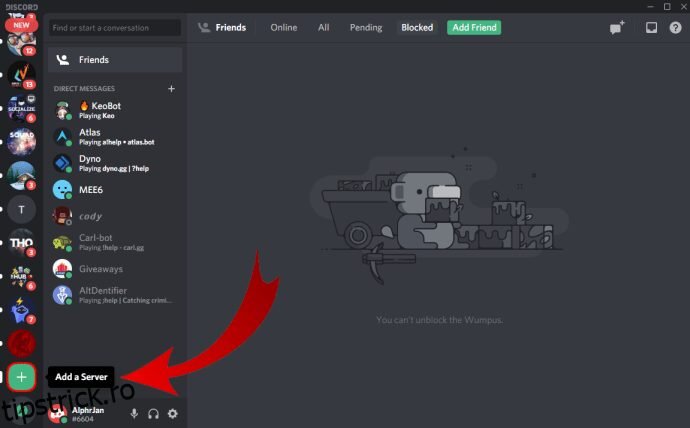Open the Inbox icon in top bar

point(651,28)
